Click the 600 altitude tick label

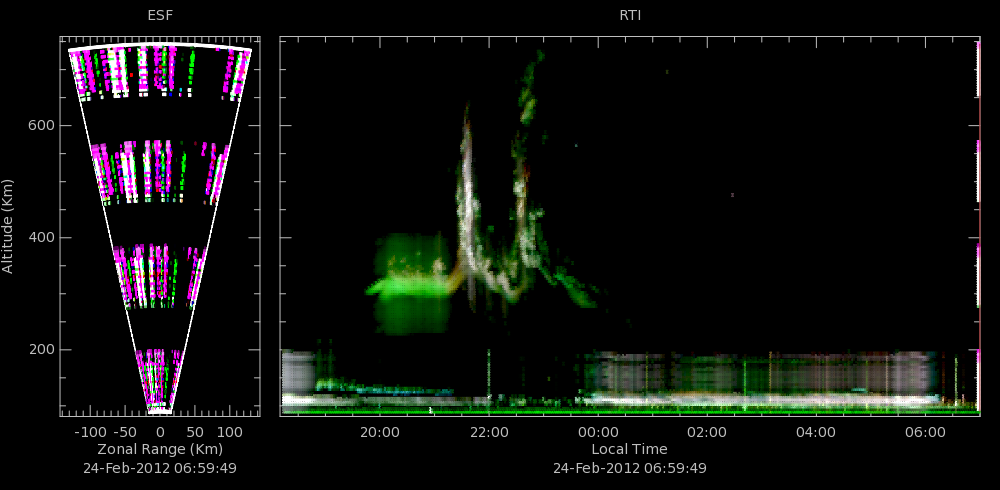click(x=40, y=126)
